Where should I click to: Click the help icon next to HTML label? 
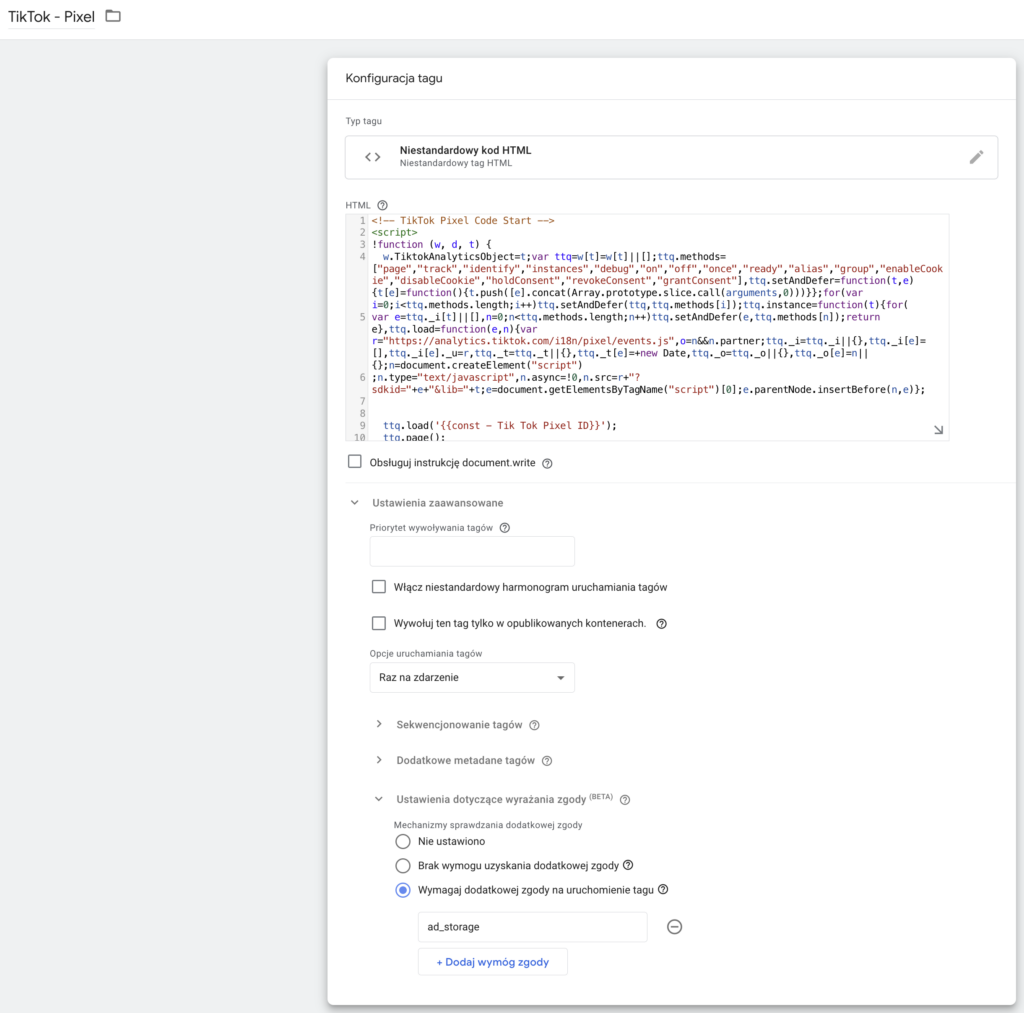[382, 205]
